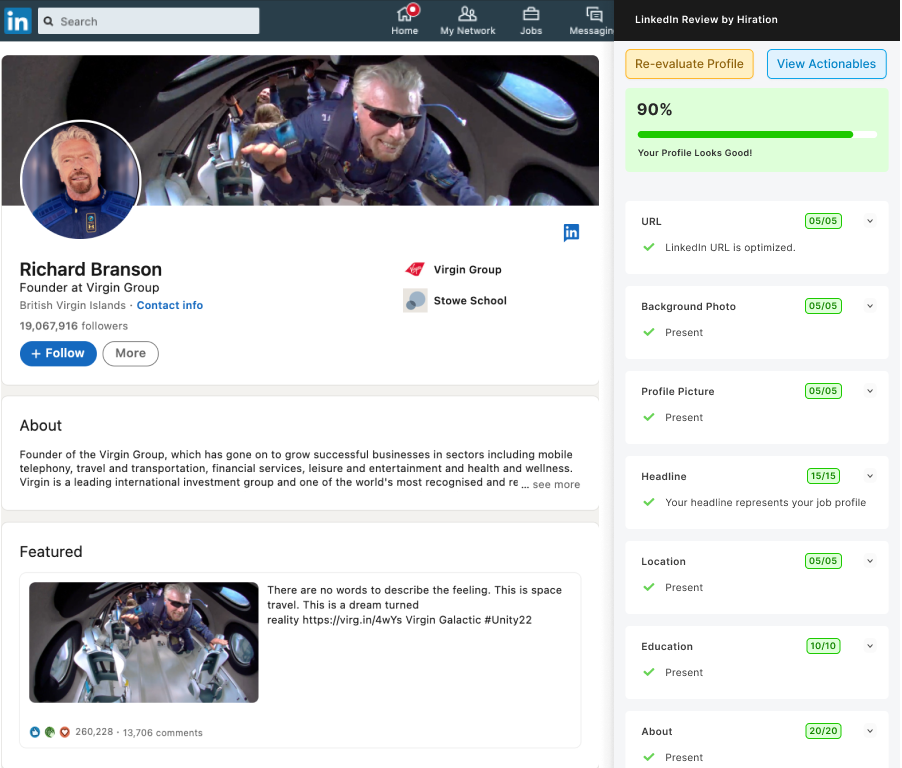The image size is (902, 768).
Task: Click the My Network people icon
Action: pos(467,13)
